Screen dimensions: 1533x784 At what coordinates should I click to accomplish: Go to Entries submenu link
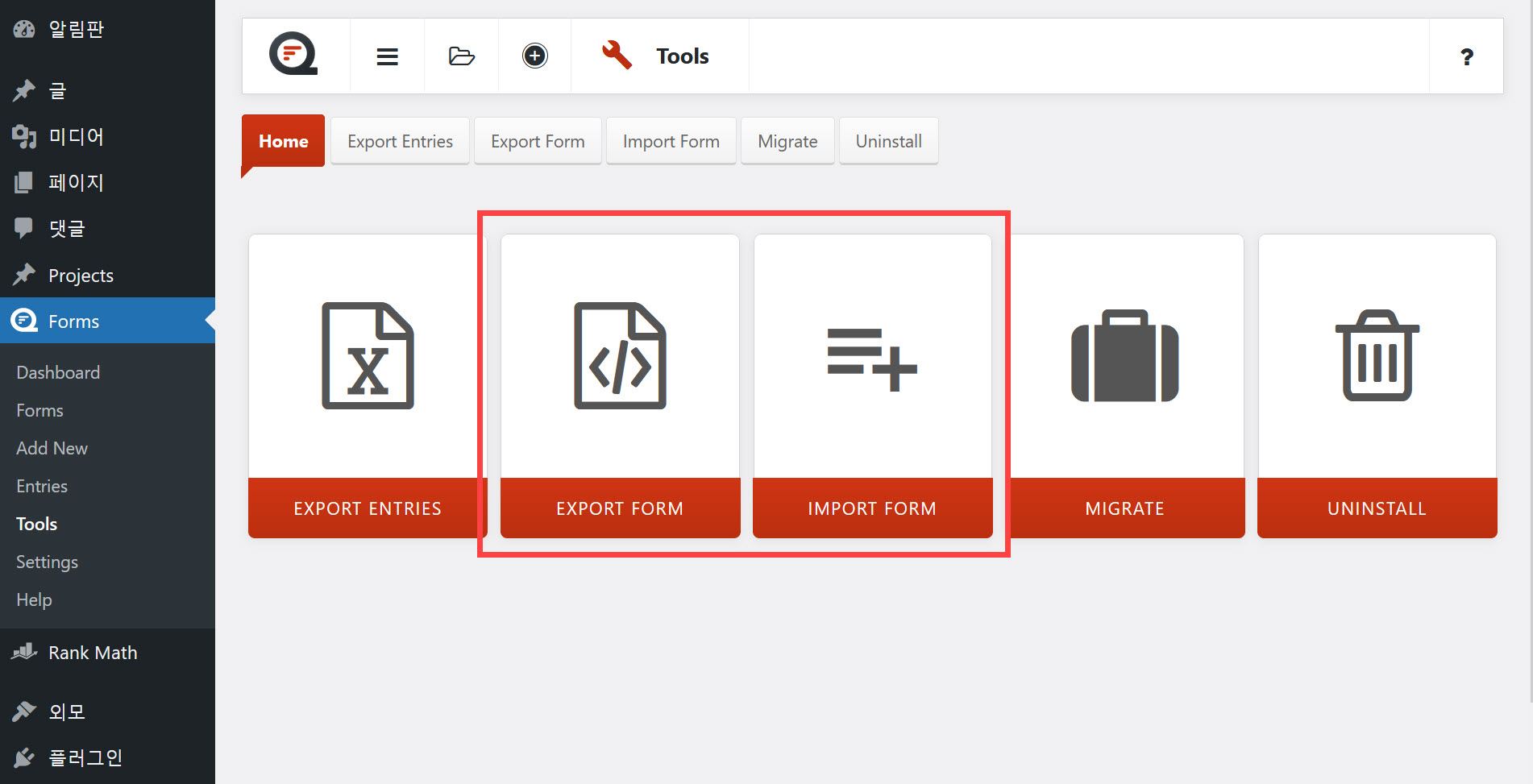click(42, 486)
